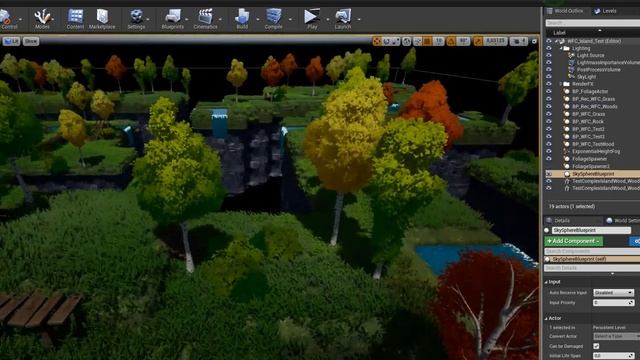Toggle scale snapping icon
Screen dimensions: 640x360
pos(478,41)
